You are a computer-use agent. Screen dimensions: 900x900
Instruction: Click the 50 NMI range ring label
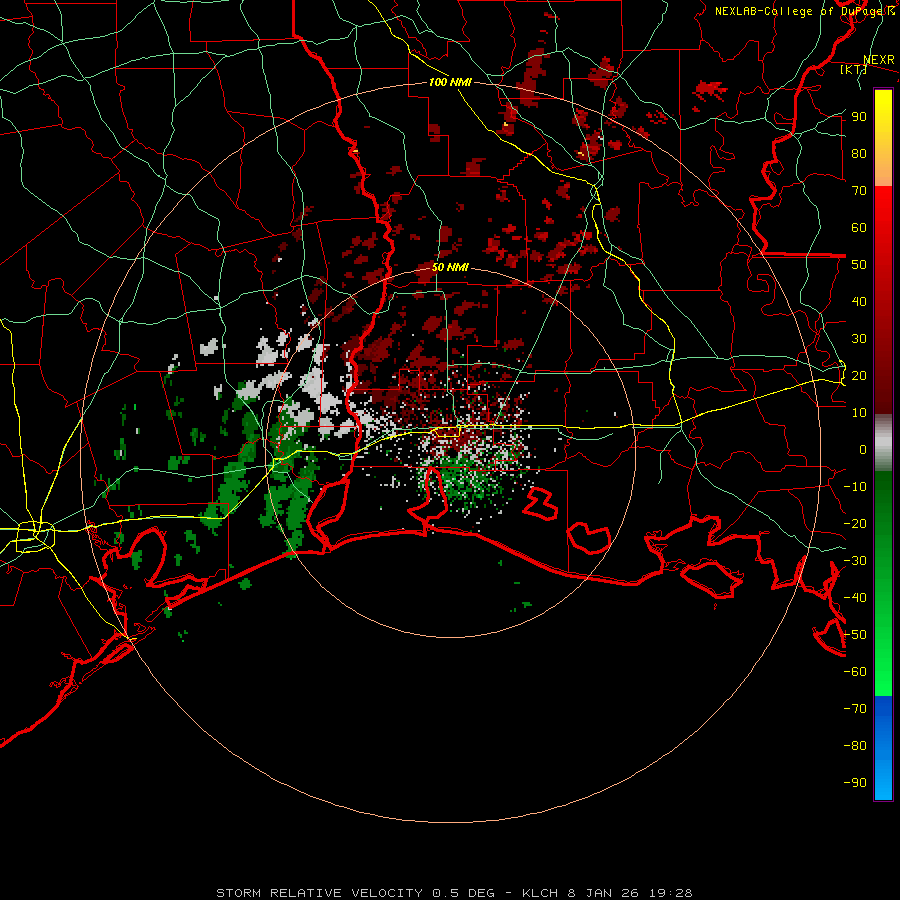coord(450,267)
